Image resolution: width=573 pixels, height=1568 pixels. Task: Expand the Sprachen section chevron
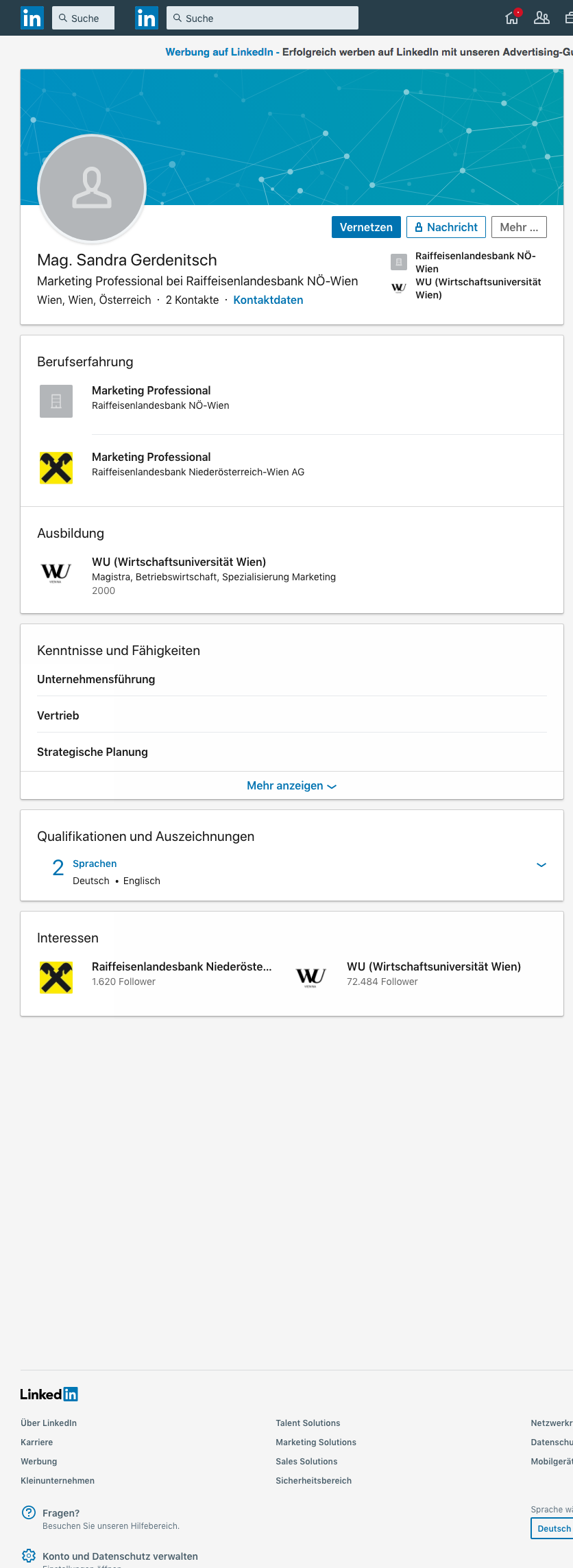coord(541,865)
